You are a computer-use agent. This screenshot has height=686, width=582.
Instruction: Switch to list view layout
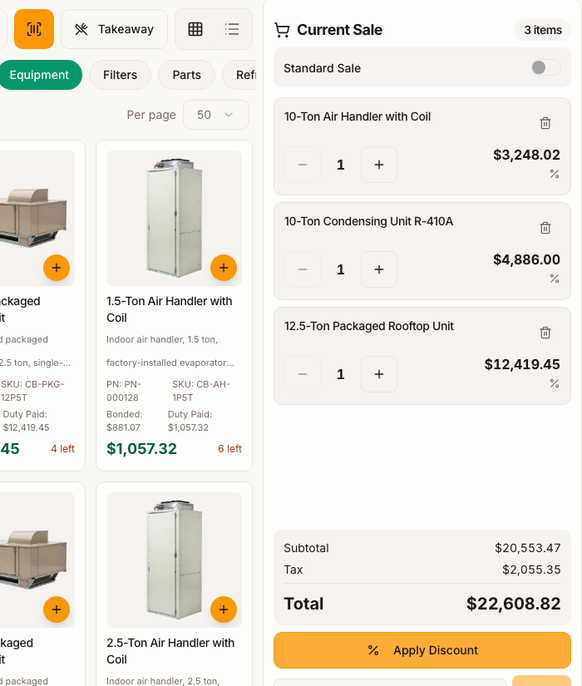[232, 29]
